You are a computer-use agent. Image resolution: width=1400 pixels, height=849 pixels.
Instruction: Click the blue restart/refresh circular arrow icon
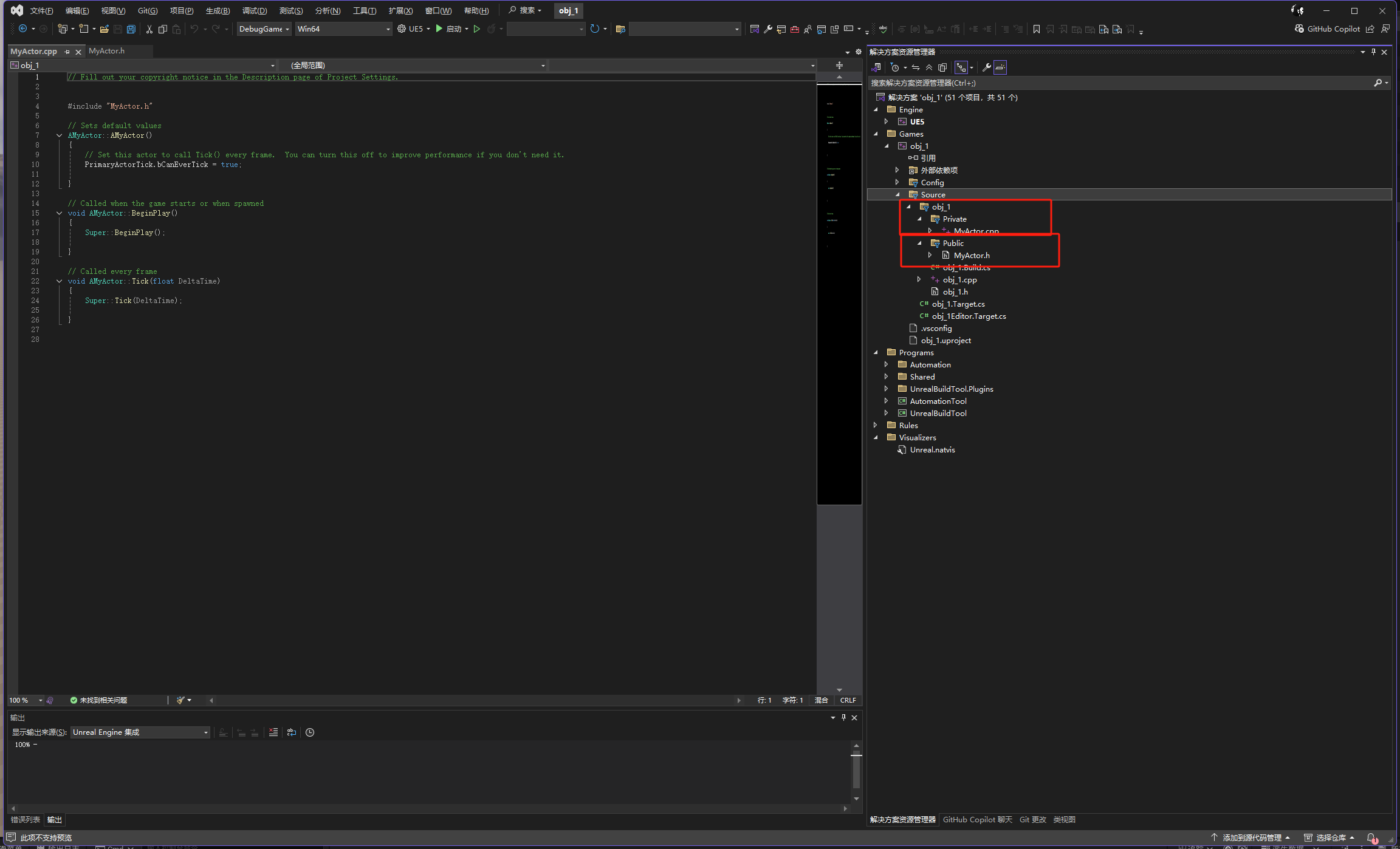coord(594,29)
